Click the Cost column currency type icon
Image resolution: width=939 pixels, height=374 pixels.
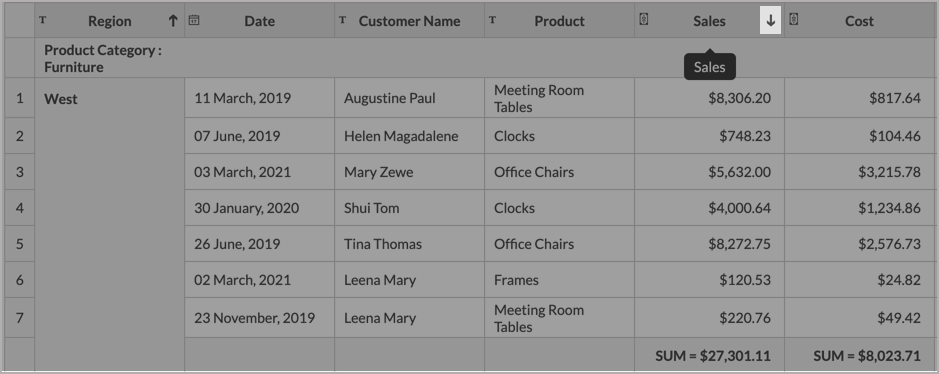point(793,19)
